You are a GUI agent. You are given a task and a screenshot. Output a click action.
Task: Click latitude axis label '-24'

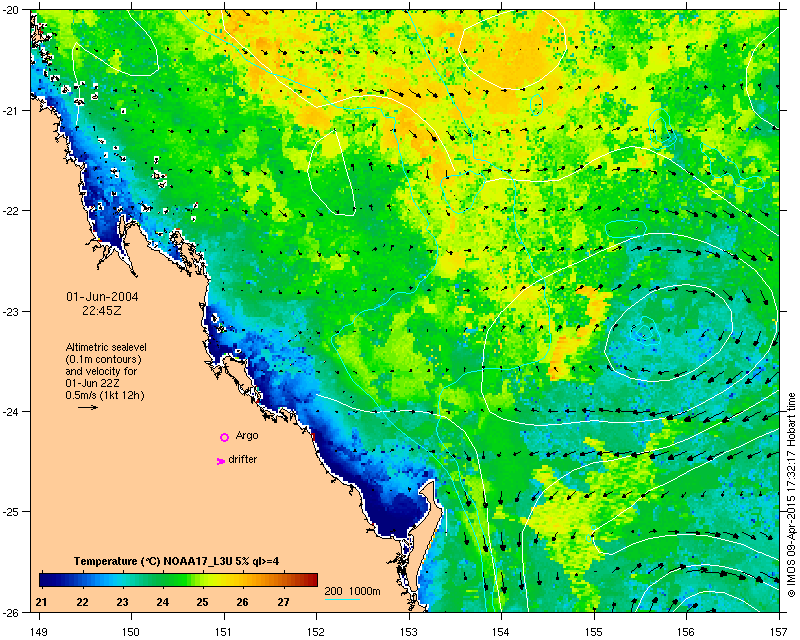11,411
